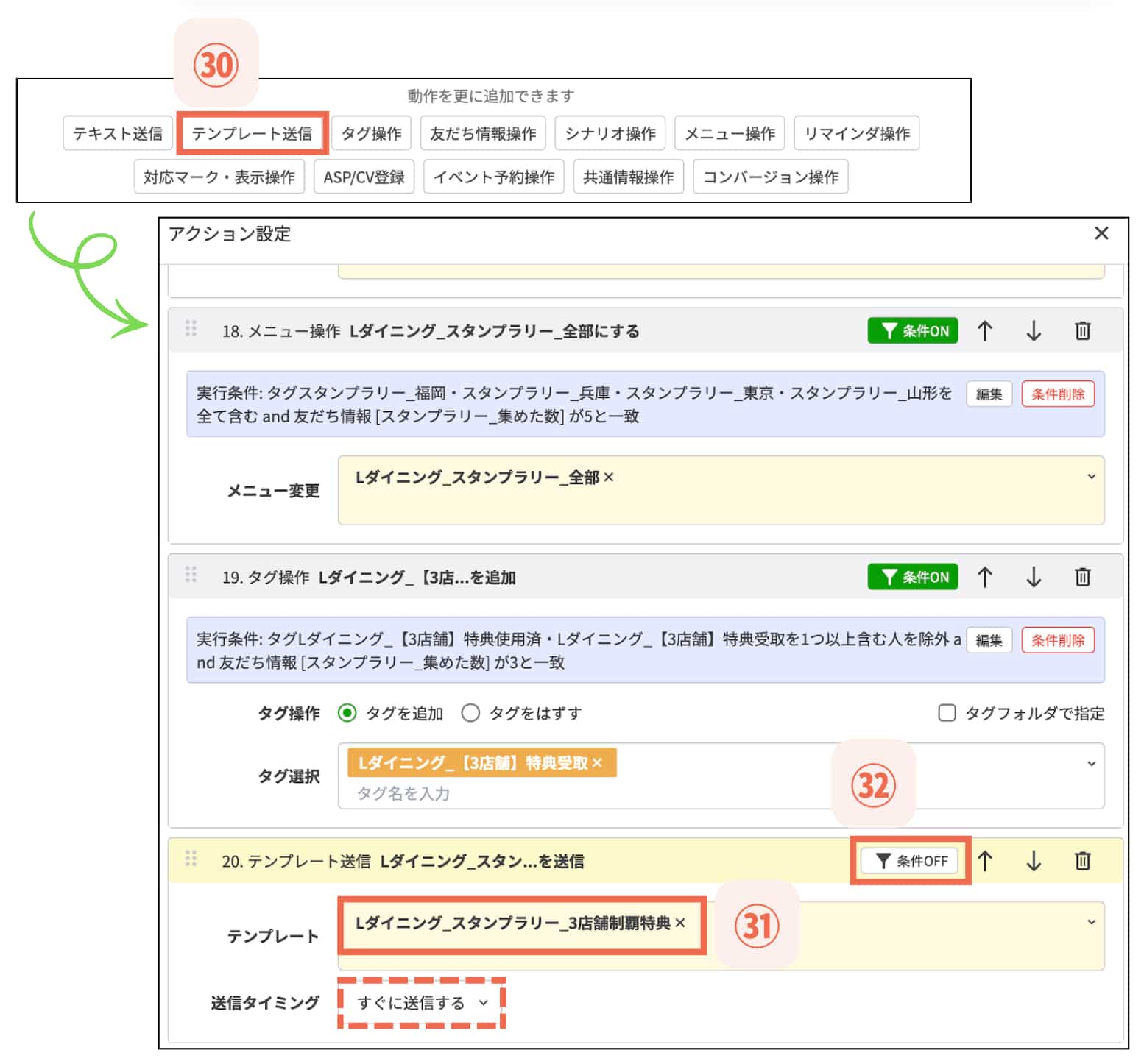Delete action 18 メニュー操作 via trash icon

point(1082,331)
